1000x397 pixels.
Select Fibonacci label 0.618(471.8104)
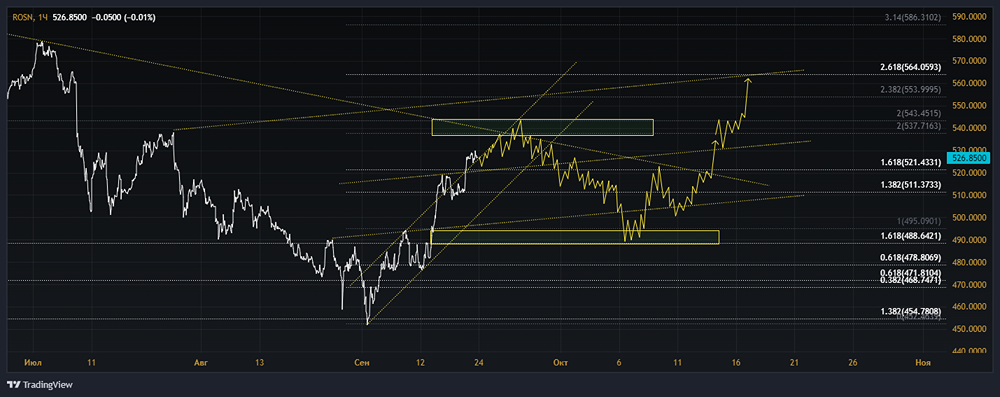pos(910,273)
